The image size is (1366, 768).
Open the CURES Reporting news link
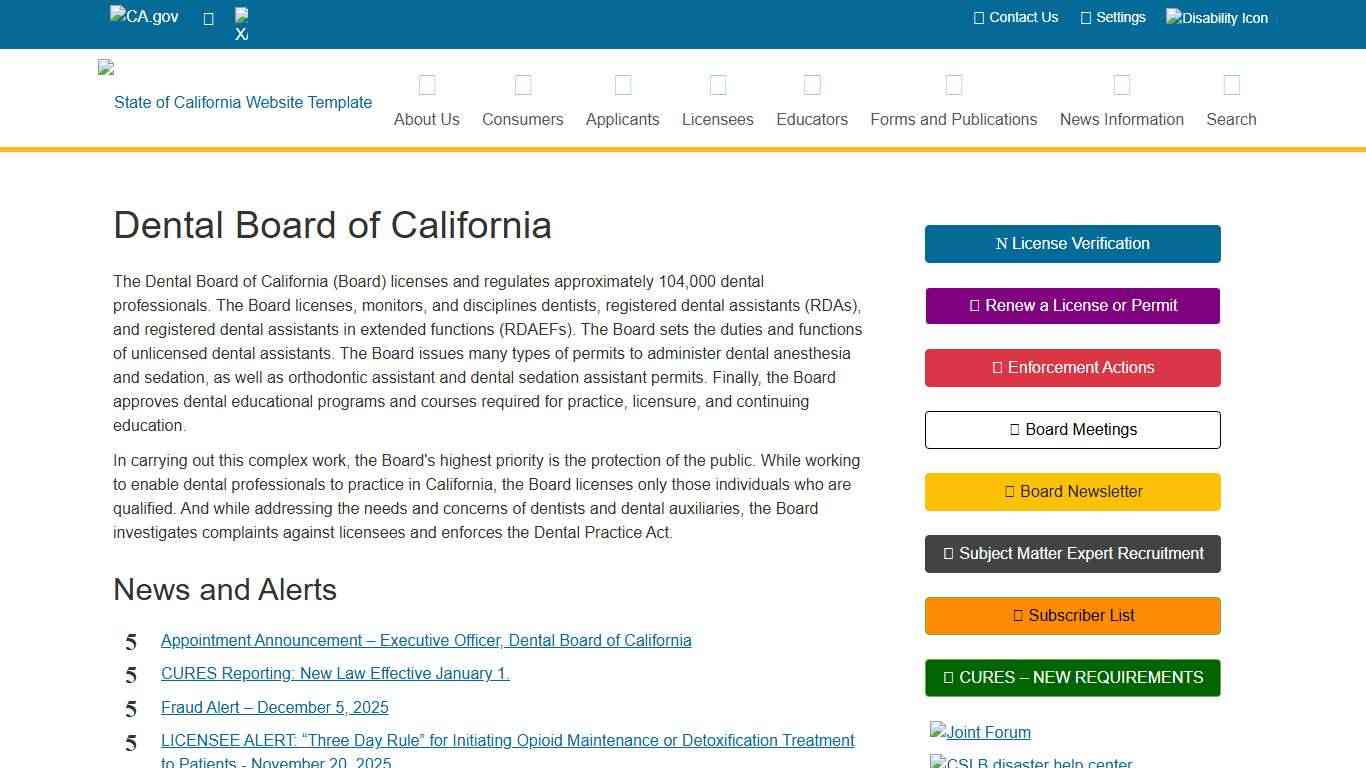point(334,673)
